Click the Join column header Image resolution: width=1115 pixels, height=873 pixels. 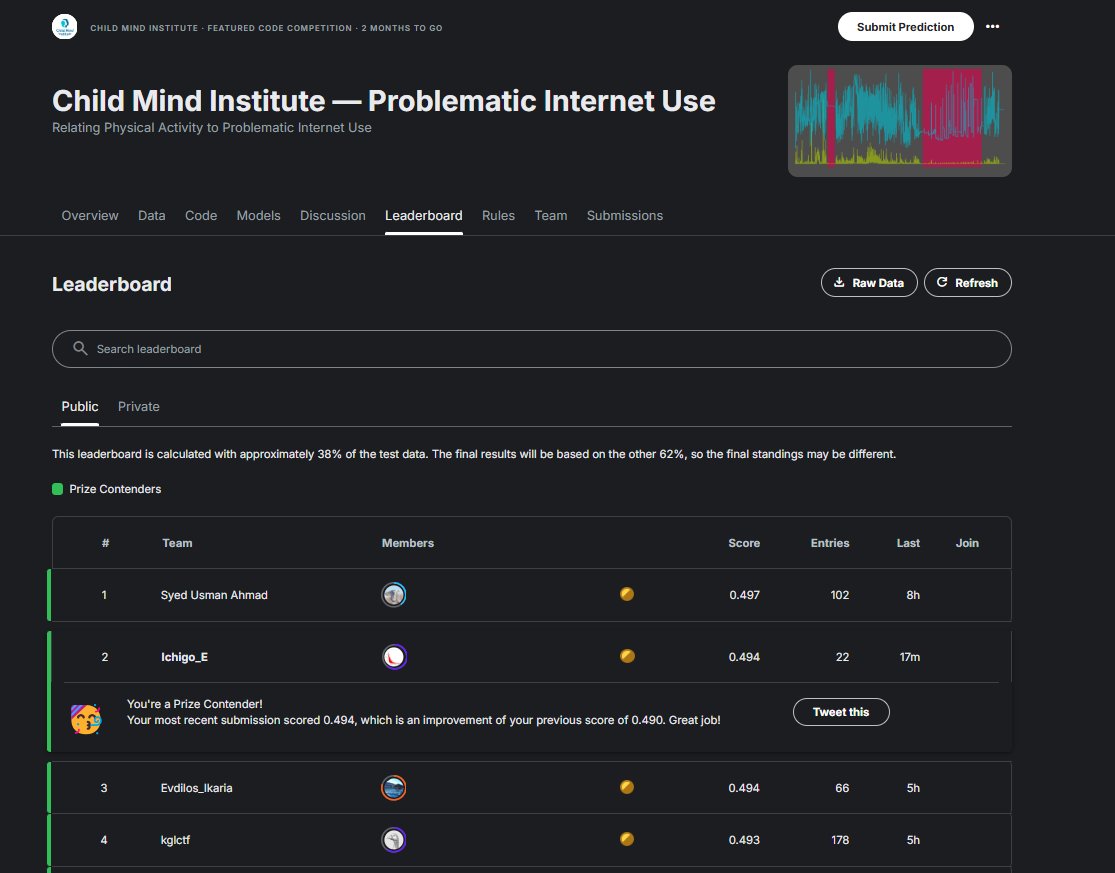pos(967,543)
